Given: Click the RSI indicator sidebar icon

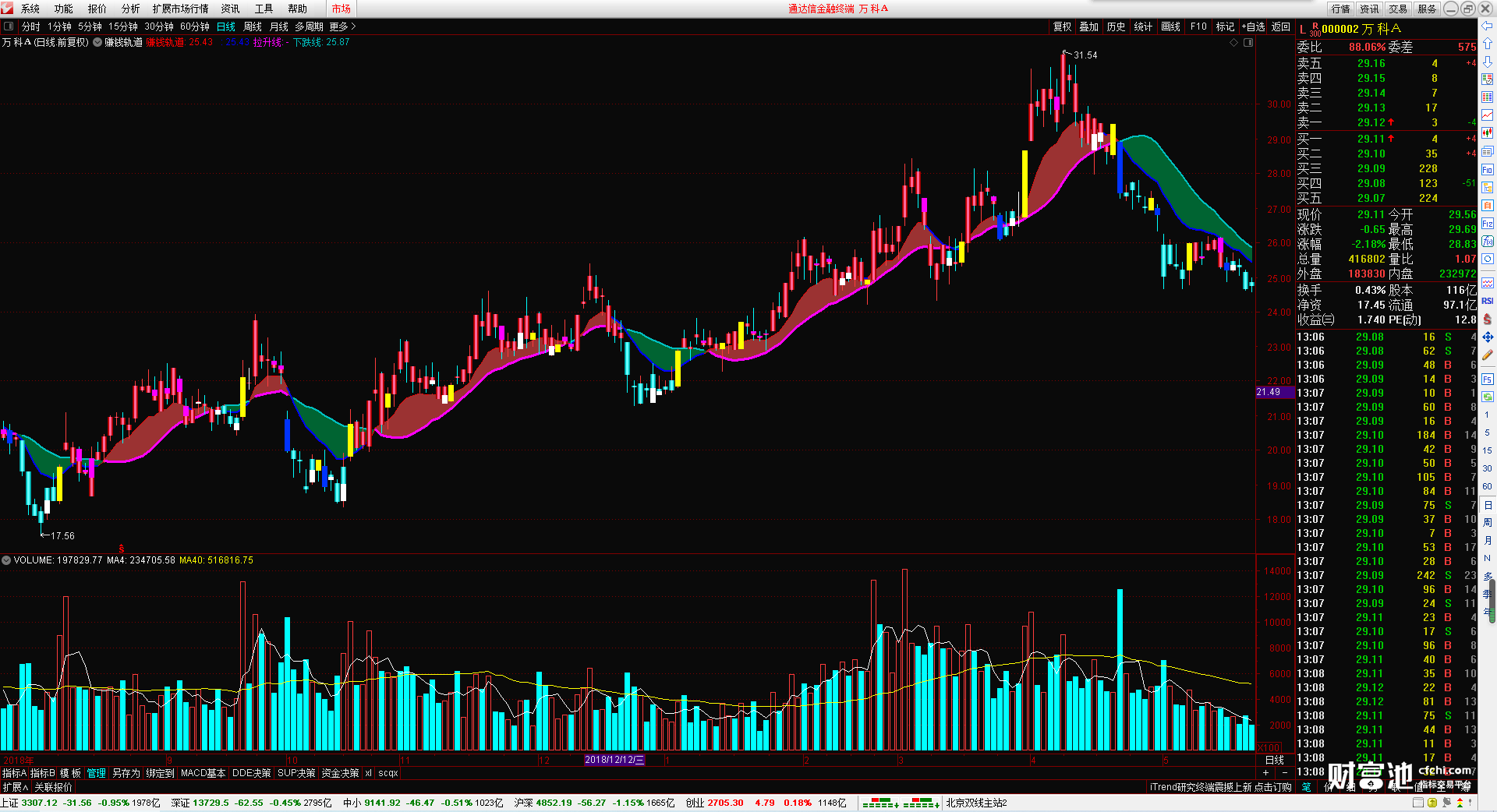Looking at the screenshot, I should [1488, 301].
